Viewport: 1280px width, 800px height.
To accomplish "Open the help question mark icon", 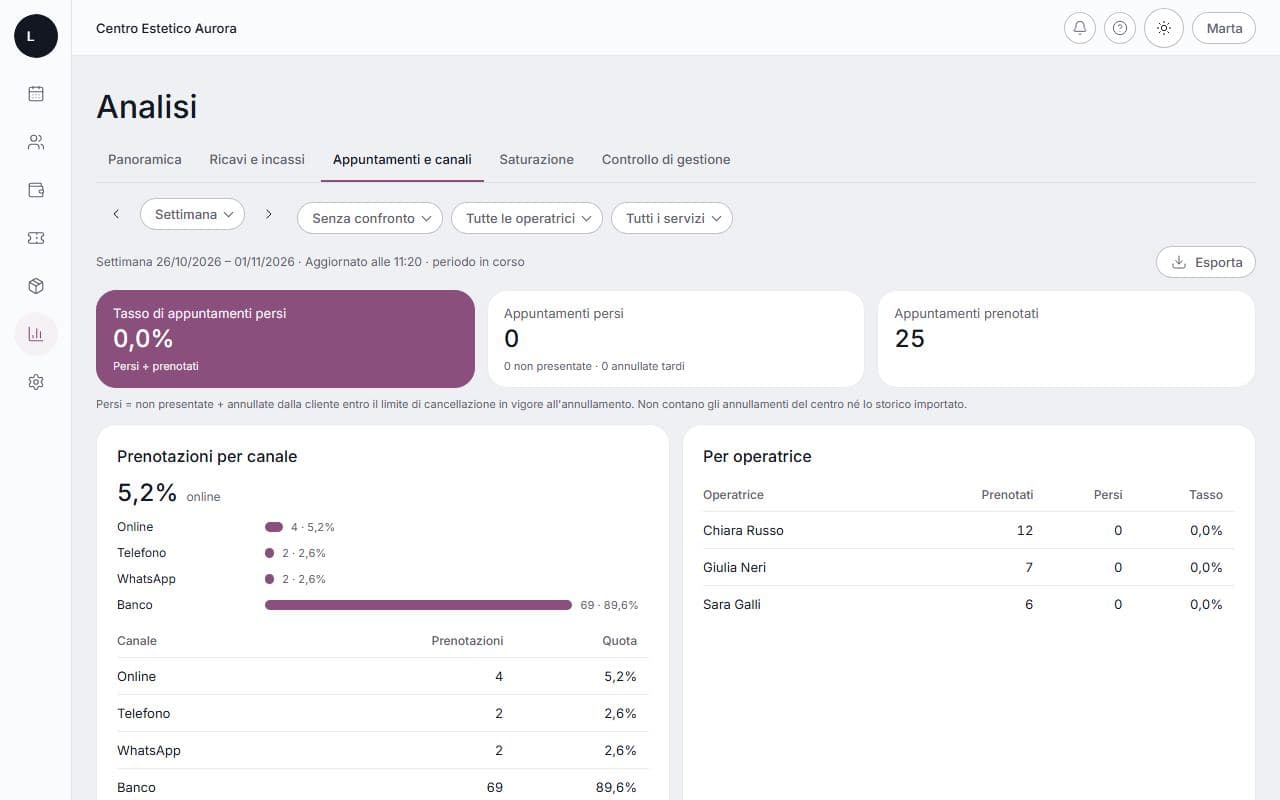I will pyautogui.click(x=1120, y=28).
